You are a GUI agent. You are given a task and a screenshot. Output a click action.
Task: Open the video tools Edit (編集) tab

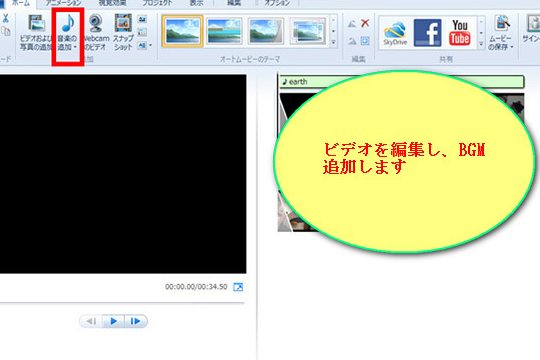click(234, 3)
